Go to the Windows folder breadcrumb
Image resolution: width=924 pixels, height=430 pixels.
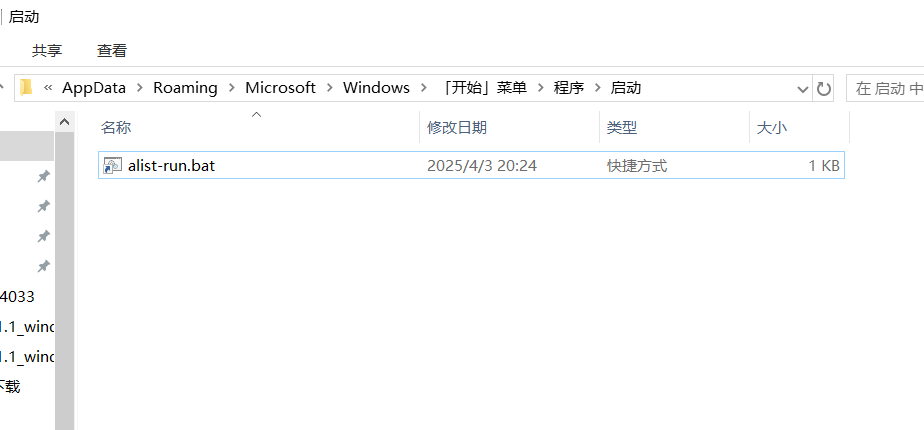coord(376,88)
